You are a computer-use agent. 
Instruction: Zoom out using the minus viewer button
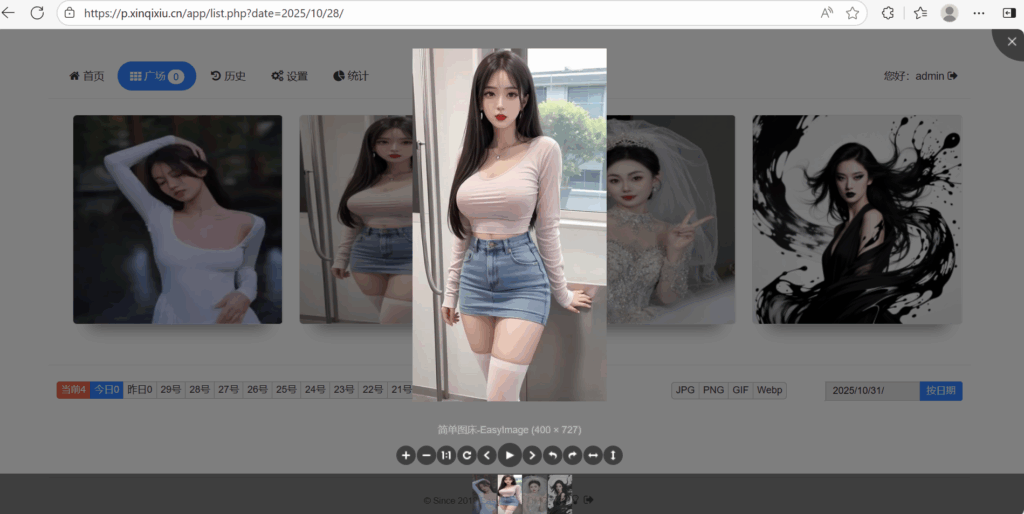click(426, 455)
